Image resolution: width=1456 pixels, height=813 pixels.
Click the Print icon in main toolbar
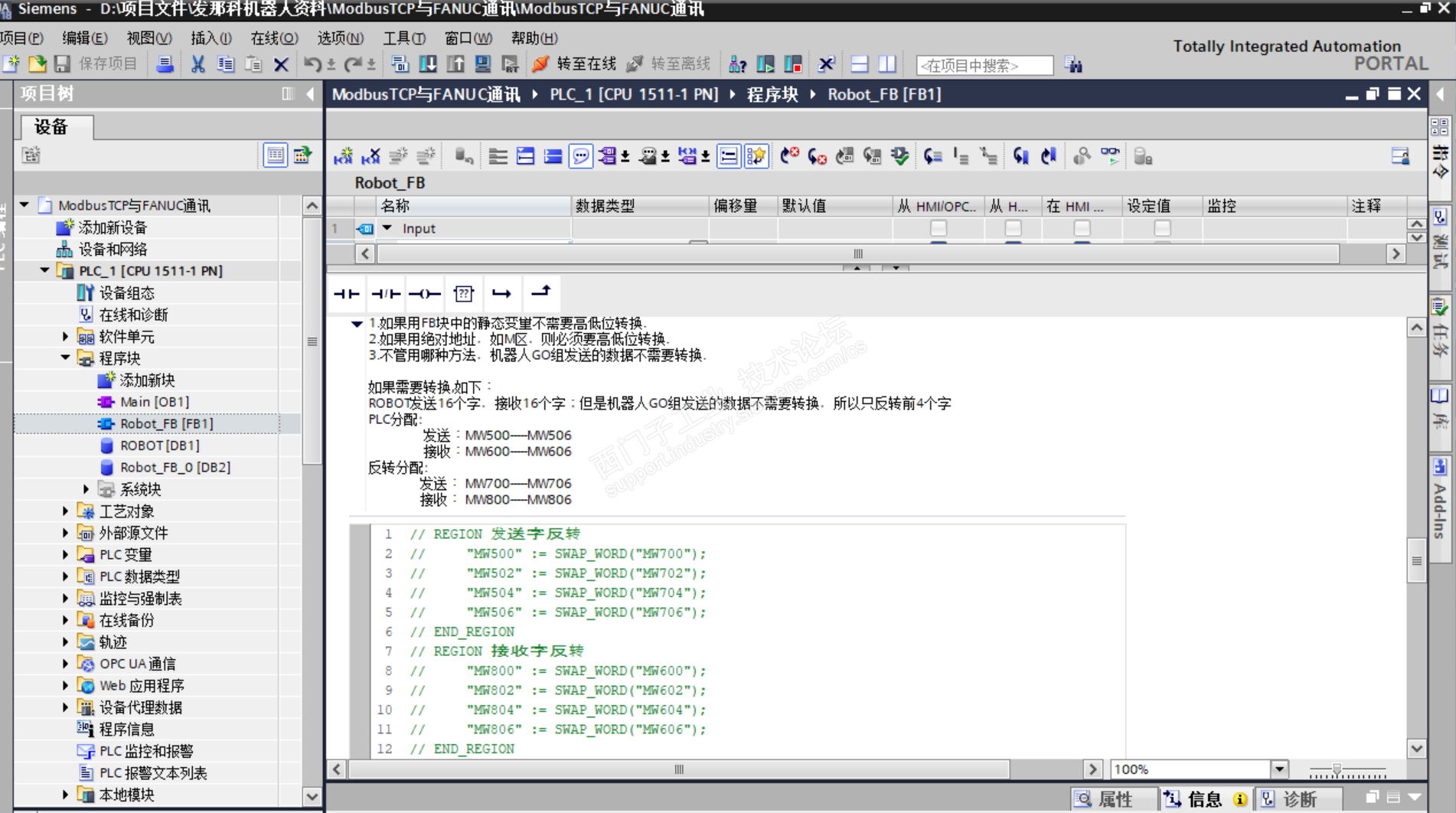pos(164,64)
